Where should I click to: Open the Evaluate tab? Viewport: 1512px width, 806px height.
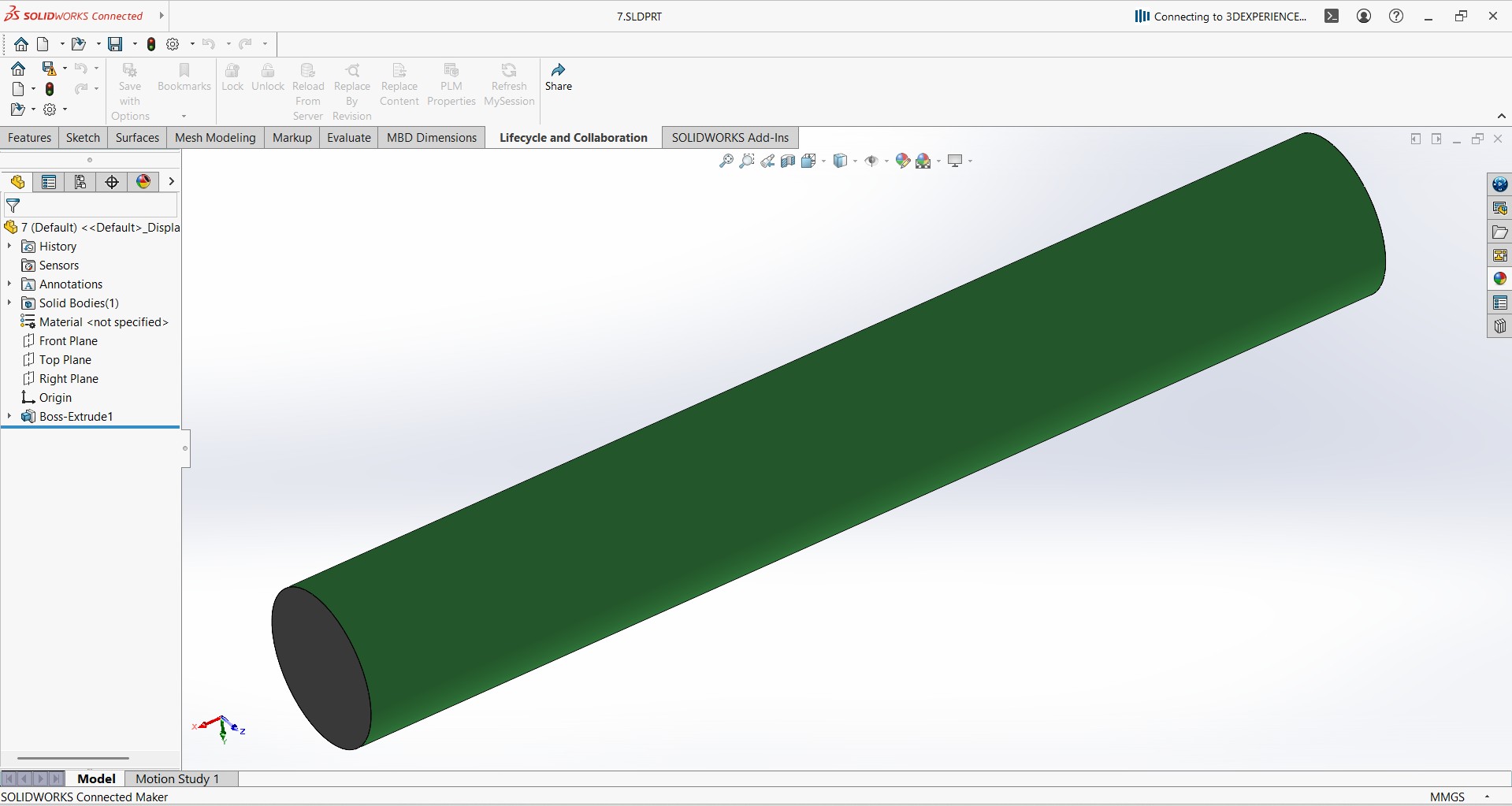point(349,138)
